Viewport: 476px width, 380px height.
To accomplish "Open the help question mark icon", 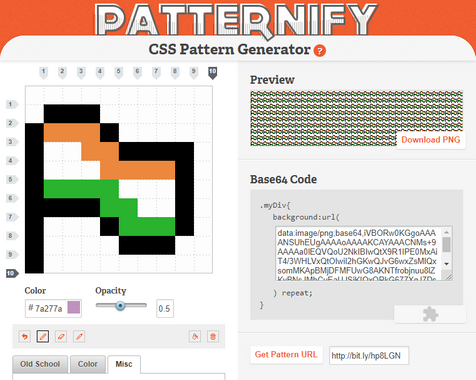I will [320, 51].
